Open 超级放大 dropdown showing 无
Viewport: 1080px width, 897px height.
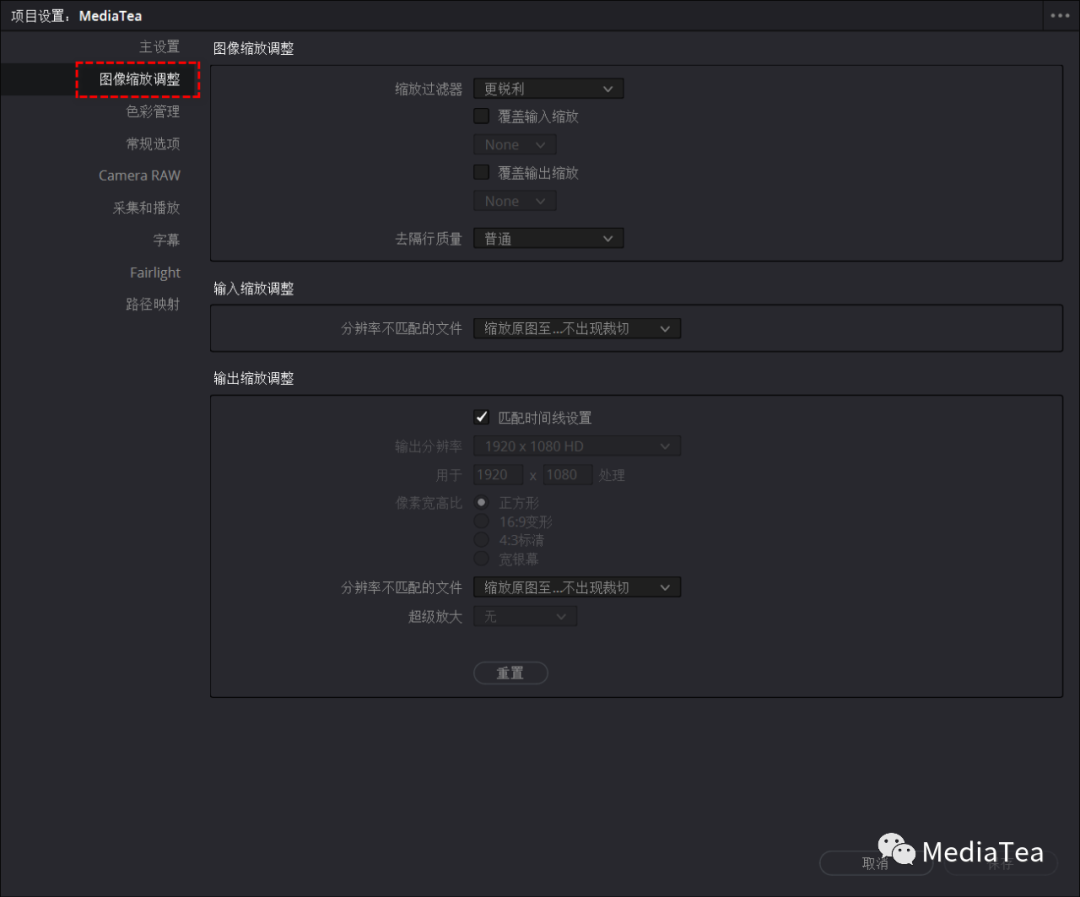(525, 616)
